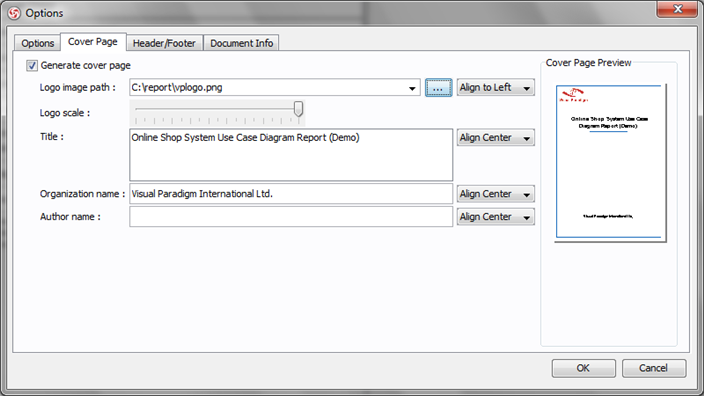This screenshot has width=704, height=396.
Task: Toggle the Generate cover page checkbox
Action: (31, 66)
